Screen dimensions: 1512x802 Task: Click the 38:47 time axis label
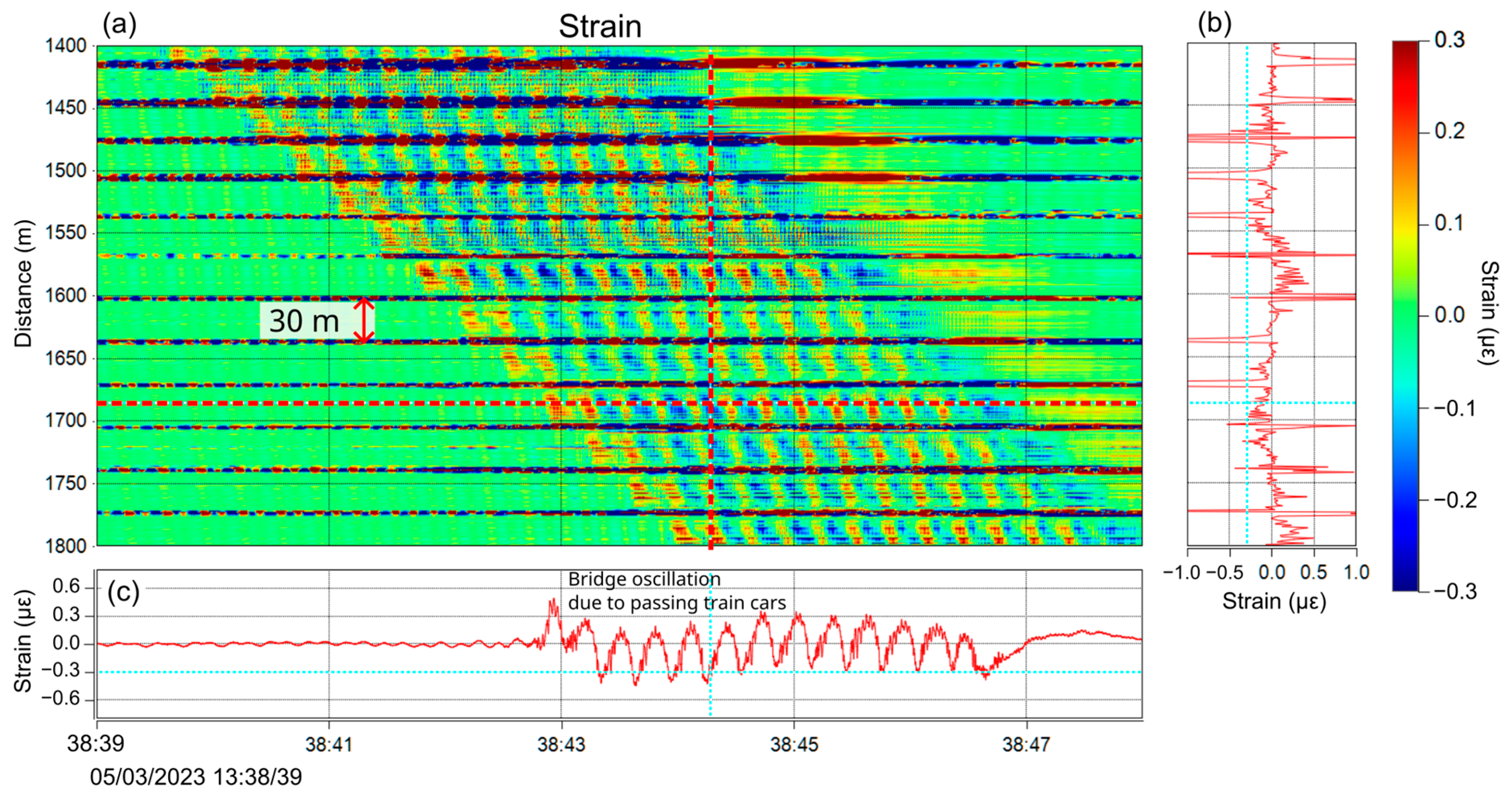(1026, 745)
